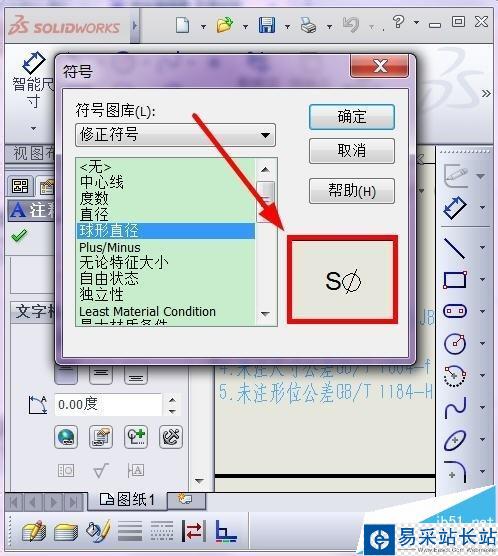The image size is (498, 556).
Task: Toggle the Lock/Anchor note icon
Action: coord(171,437)
